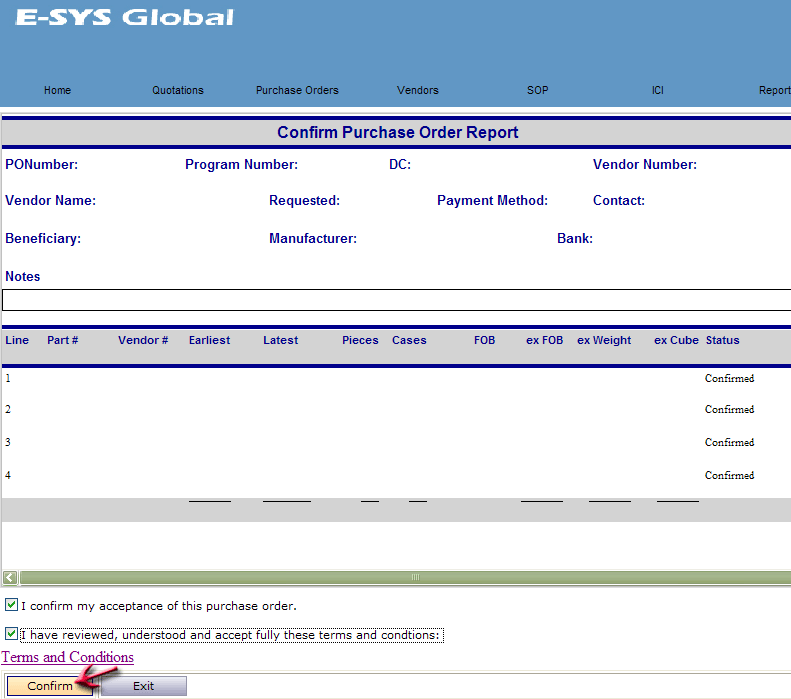This screenshot has height=699, width=791.
Task: Click the Vendor # column header
Action: click(143, 340)
